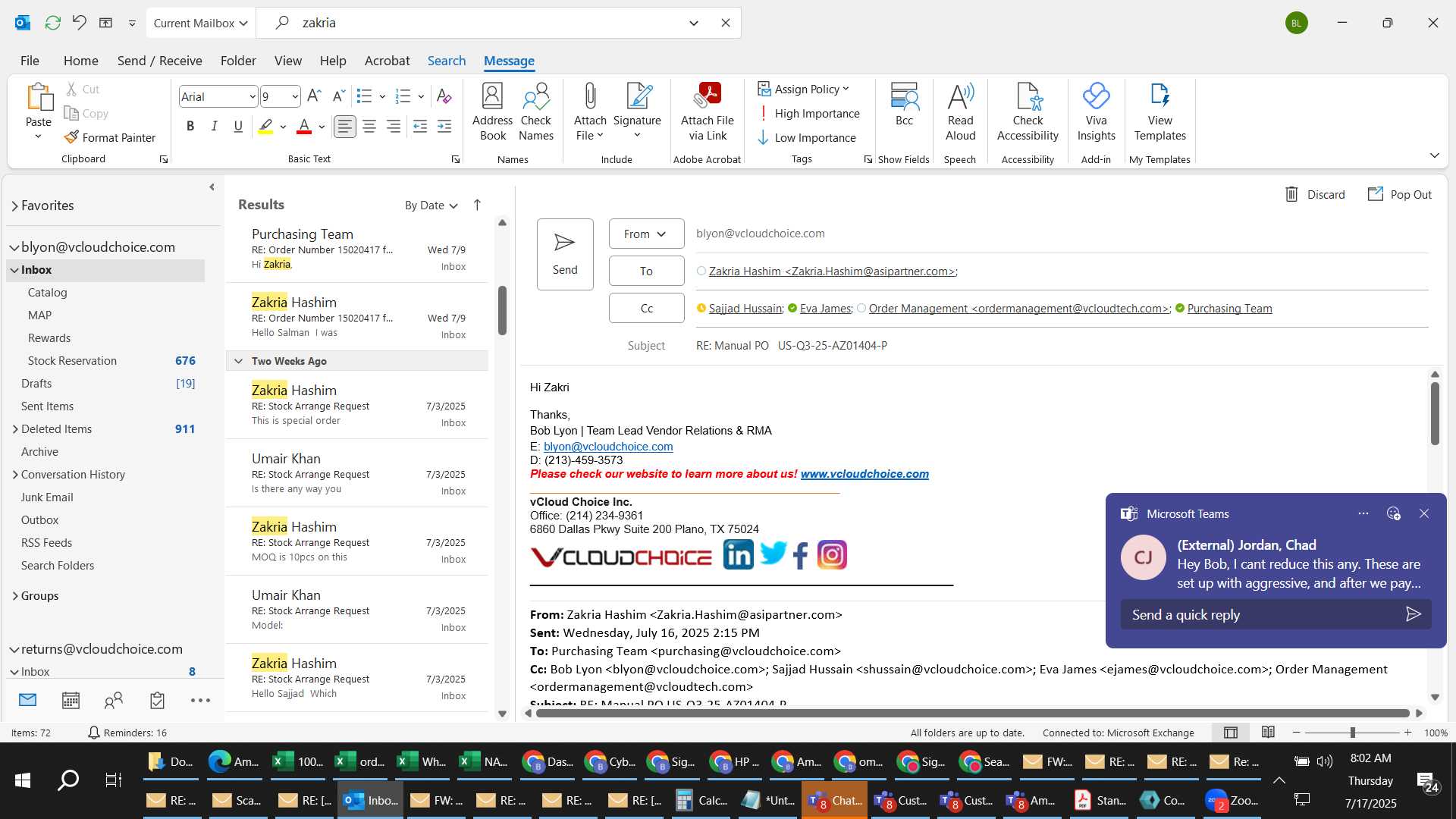
Task: Open the font size dropdown
Action: tap(295, 97)
